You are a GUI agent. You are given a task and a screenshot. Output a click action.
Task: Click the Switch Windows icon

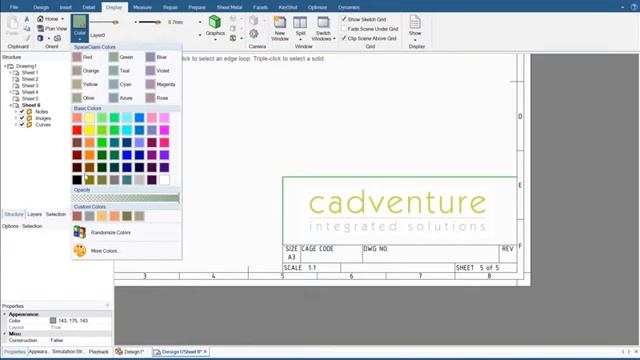coord(323,23)
